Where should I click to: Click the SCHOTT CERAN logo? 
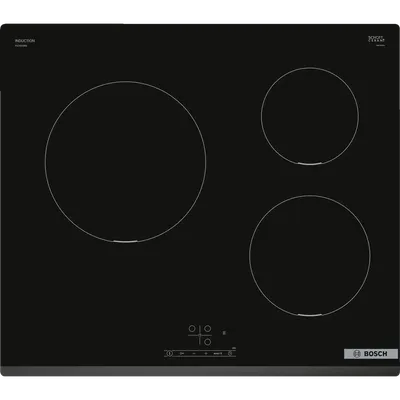tap(376, 39)
